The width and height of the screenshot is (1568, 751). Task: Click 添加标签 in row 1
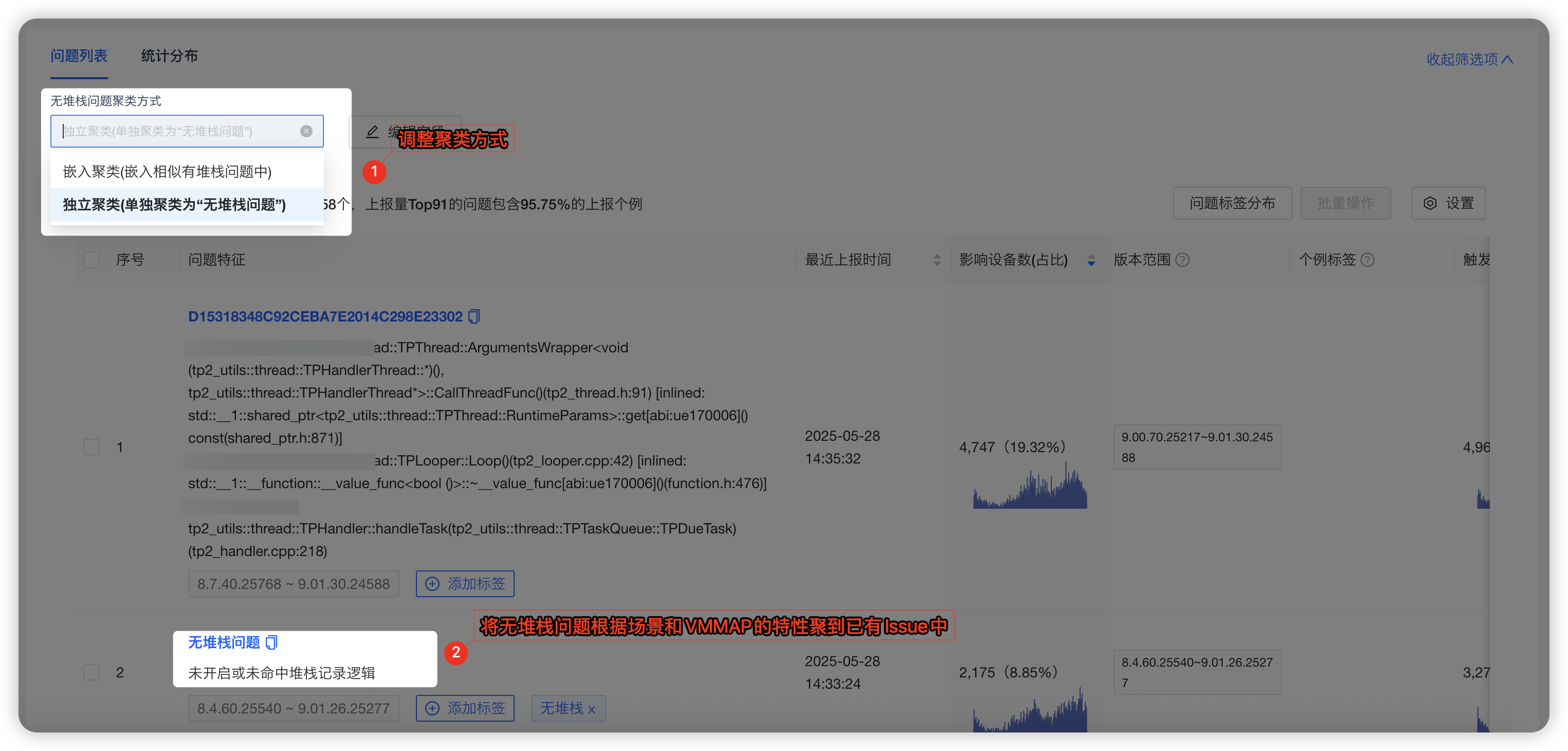[465, 583]
